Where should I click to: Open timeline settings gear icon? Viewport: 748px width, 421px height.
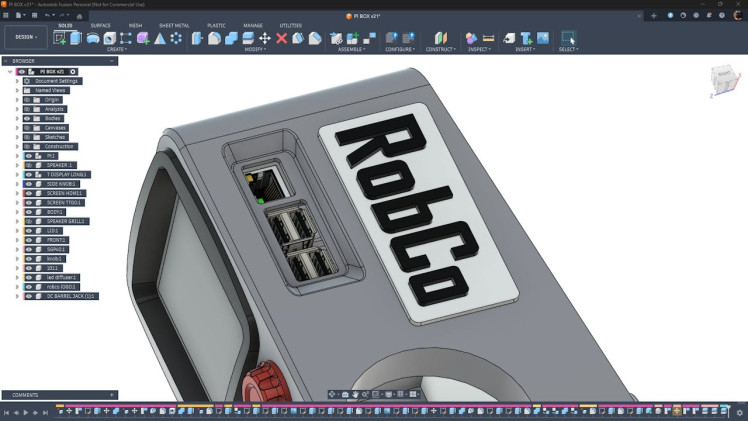click(x=739, y=412)
